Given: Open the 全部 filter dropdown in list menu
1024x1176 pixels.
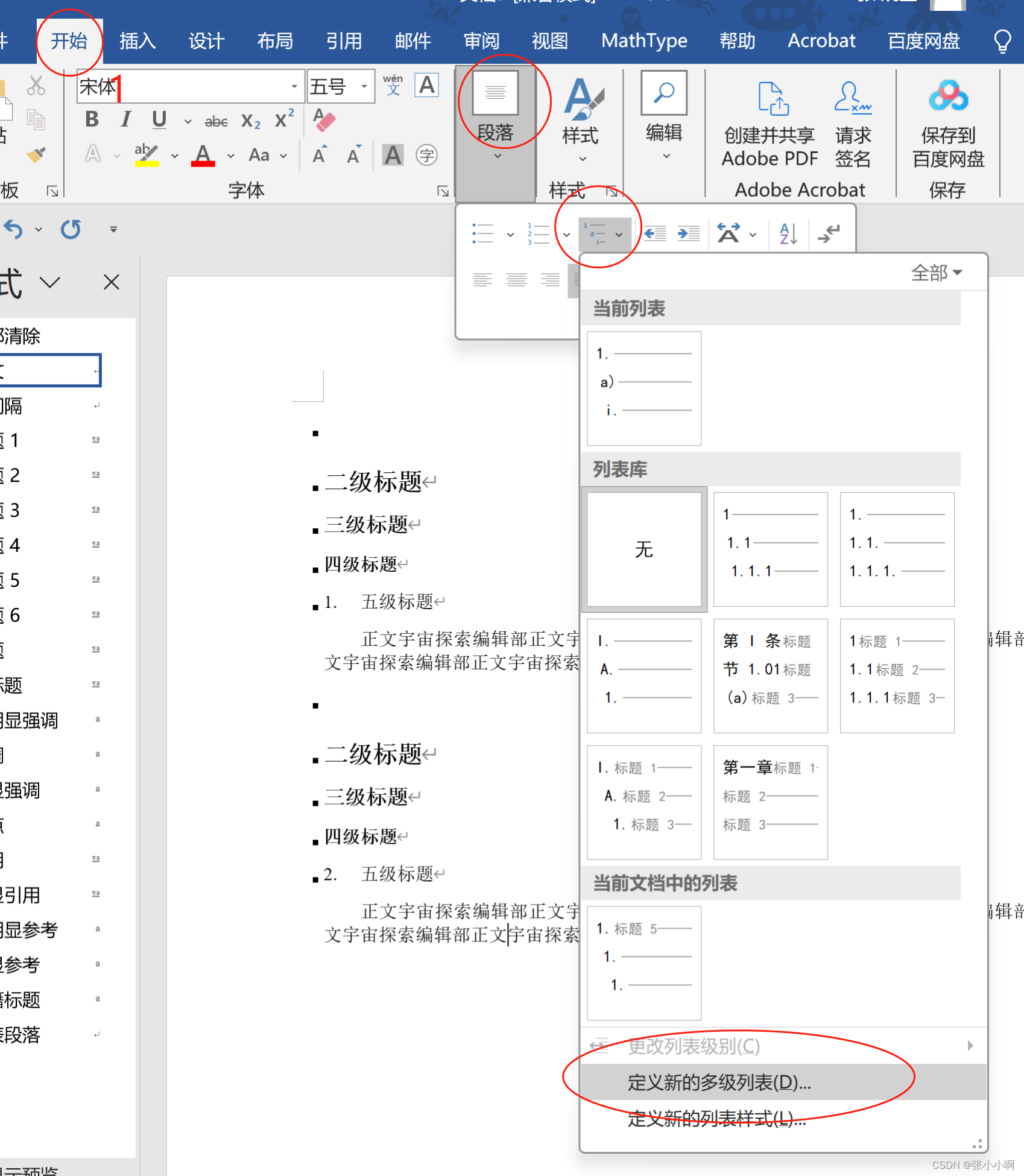Looking at the screenshot, I should click(x=936, y=273).
